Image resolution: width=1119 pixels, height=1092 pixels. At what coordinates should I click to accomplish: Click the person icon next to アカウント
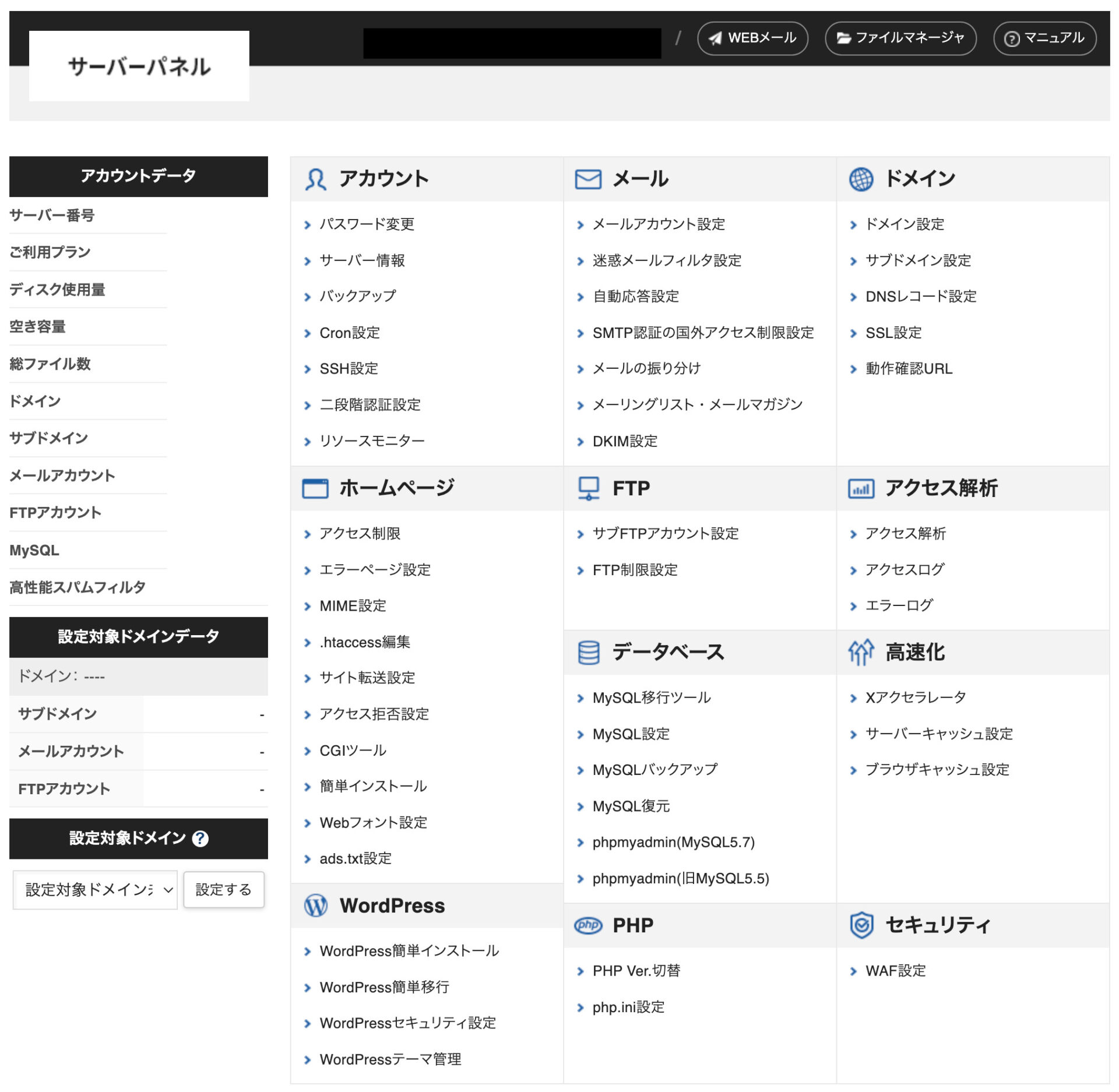click(315, 178)
